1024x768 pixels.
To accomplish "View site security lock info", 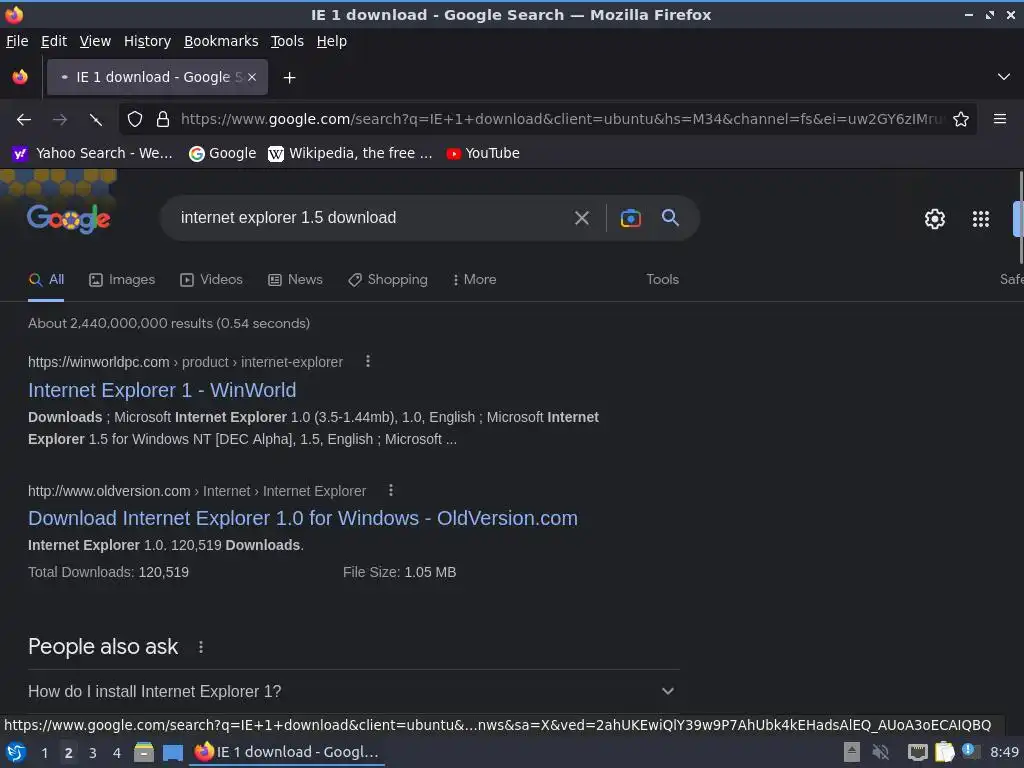I will click(x=163, y=120).
